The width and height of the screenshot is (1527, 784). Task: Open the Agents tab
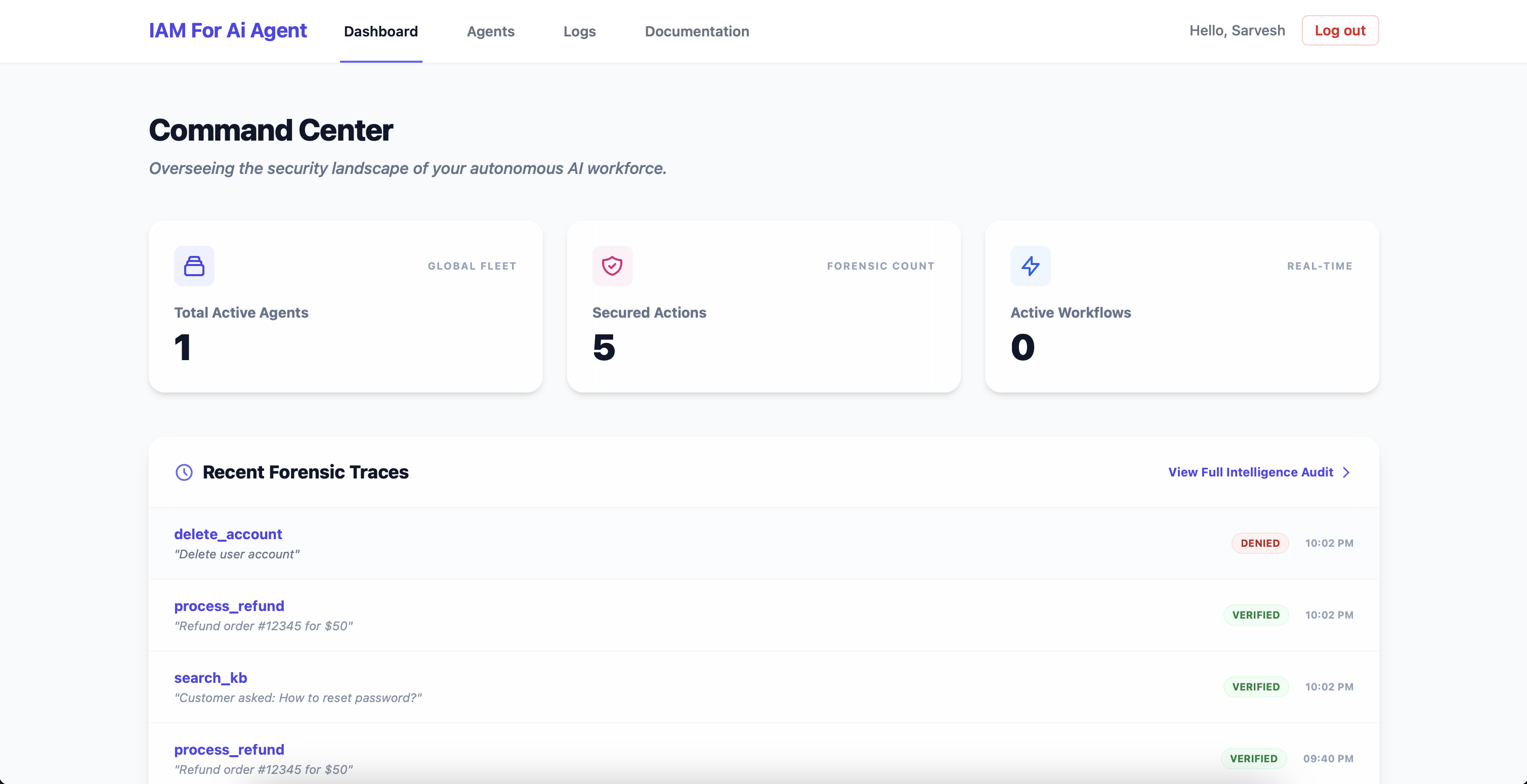[490, 31]
